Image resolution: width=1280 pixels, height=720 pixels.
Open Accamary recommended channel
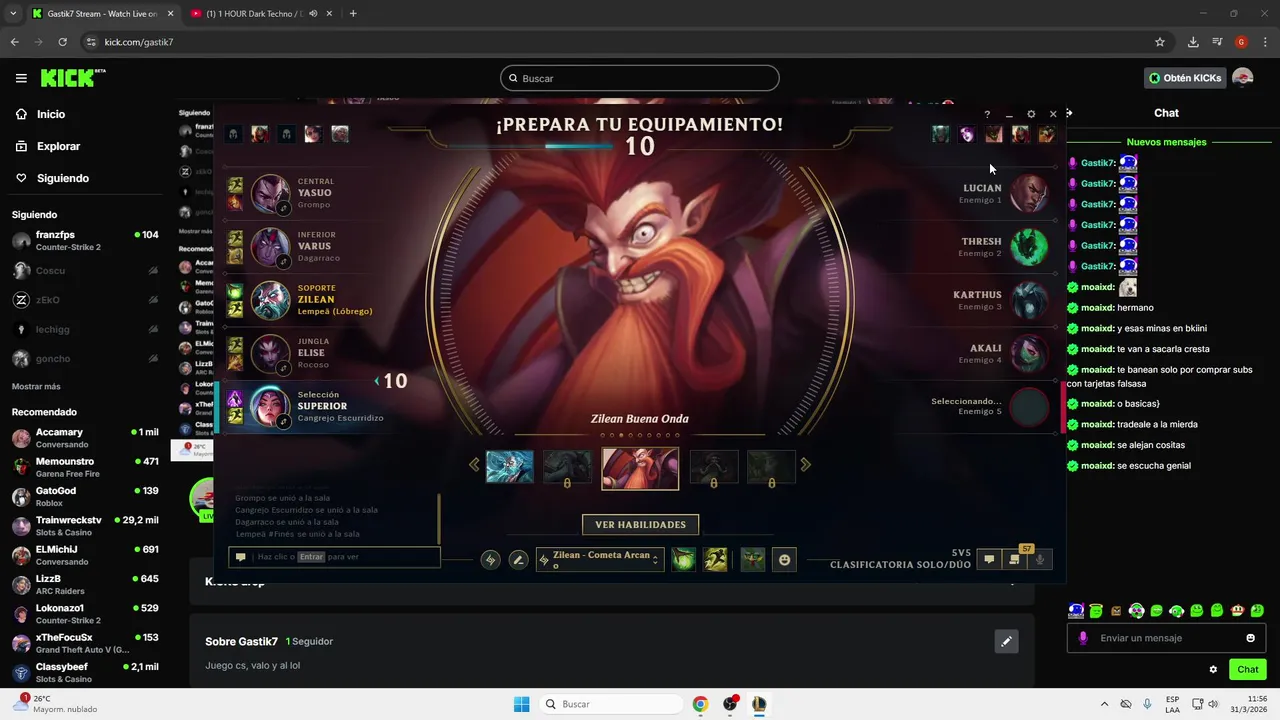(x=85, y=438)
